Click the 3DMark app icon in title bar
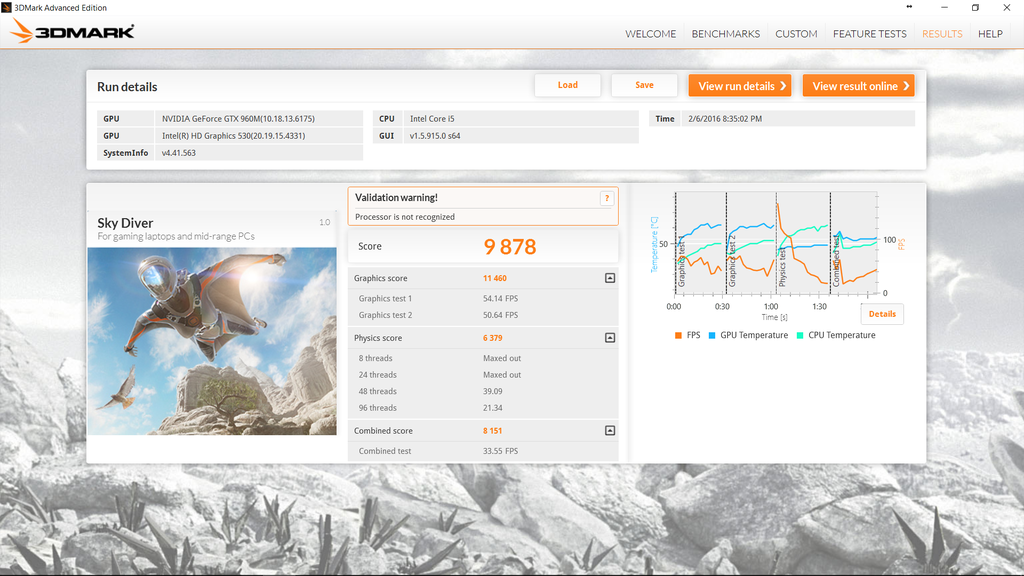Screen dimensions: 1024x576 7,7
